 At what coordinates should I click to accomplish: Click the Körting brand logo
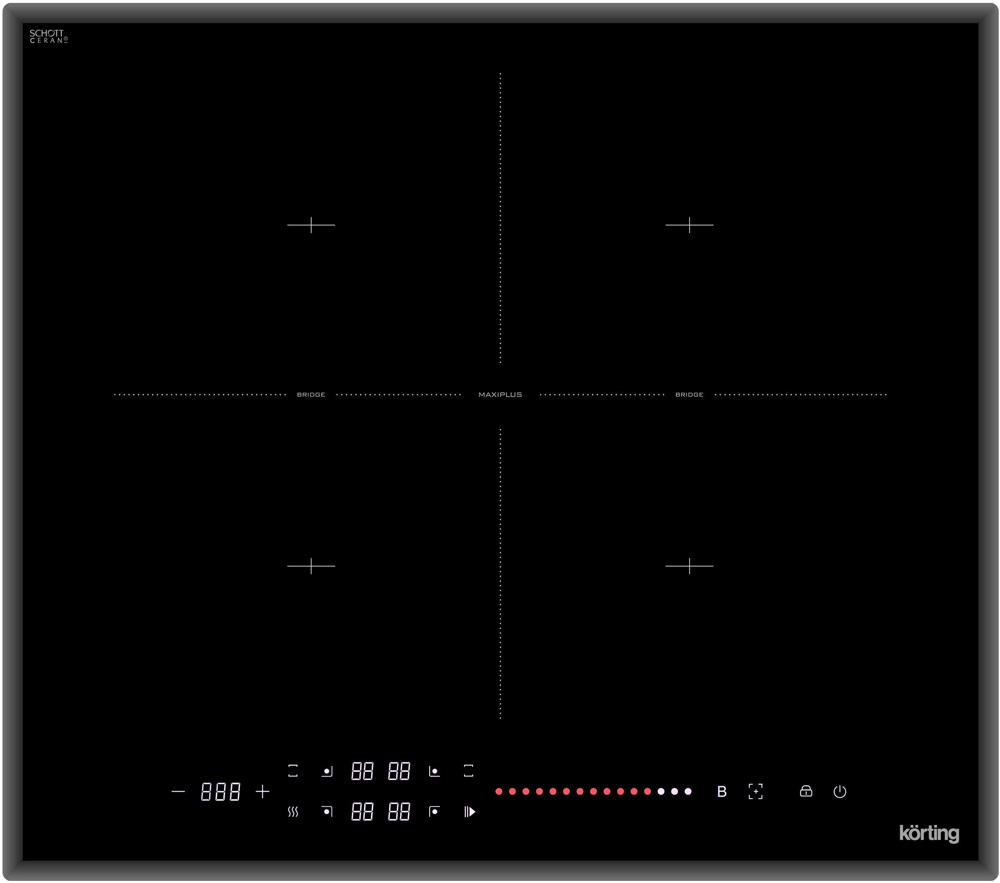point(929,833)
